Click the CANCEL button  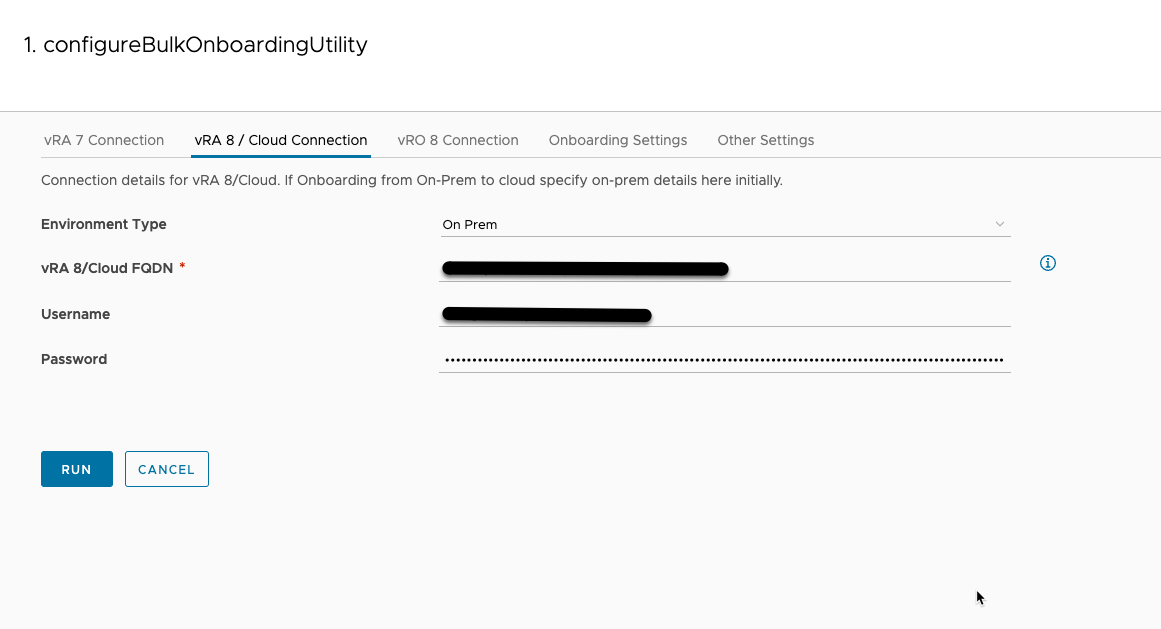(166, 469)
